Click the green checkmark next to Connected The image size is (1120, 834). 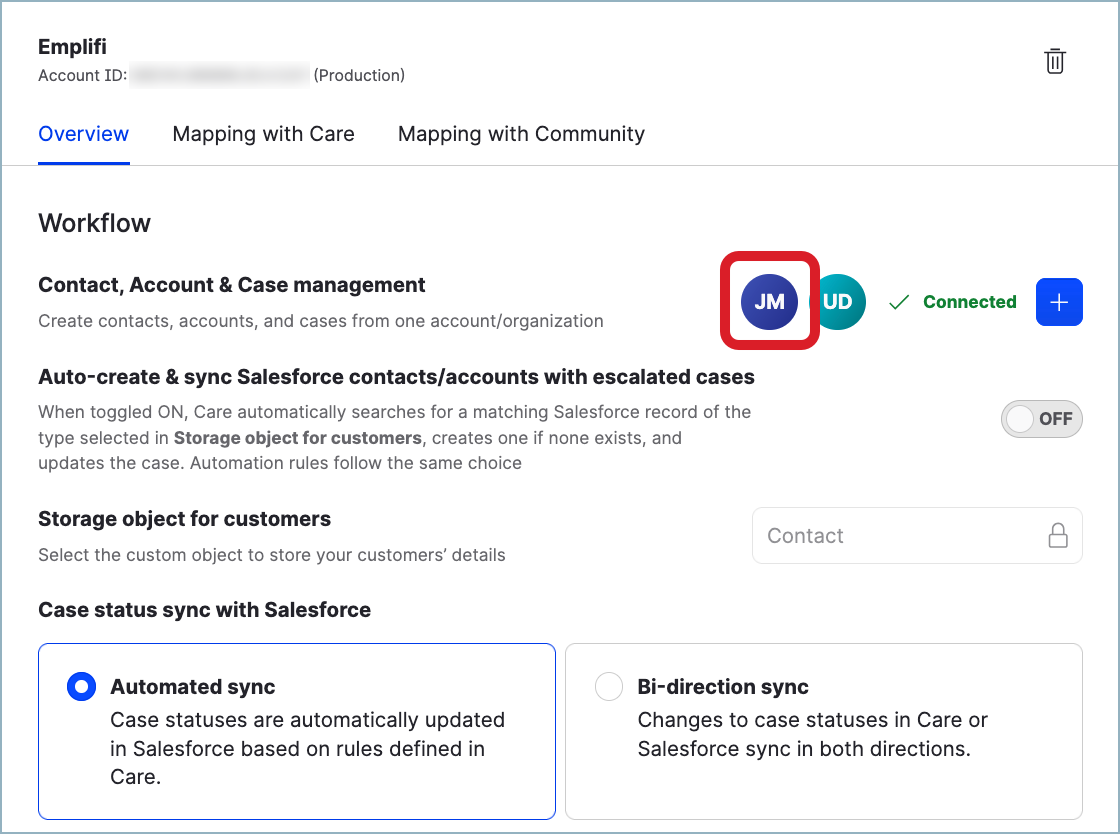pyautogui.click(x=899, y=302)
